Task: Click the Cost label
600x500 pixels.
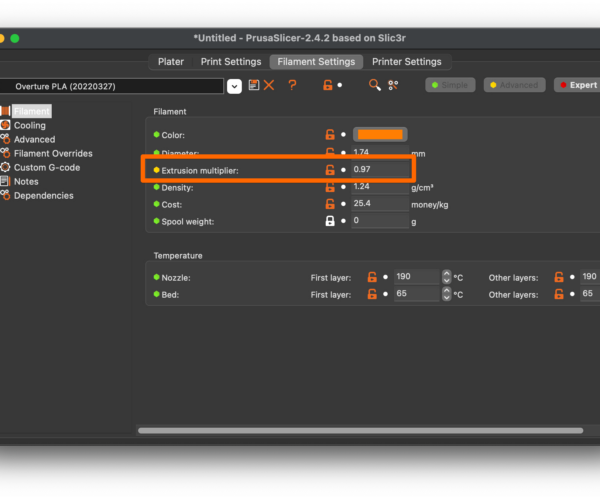Action: [171, 205]
